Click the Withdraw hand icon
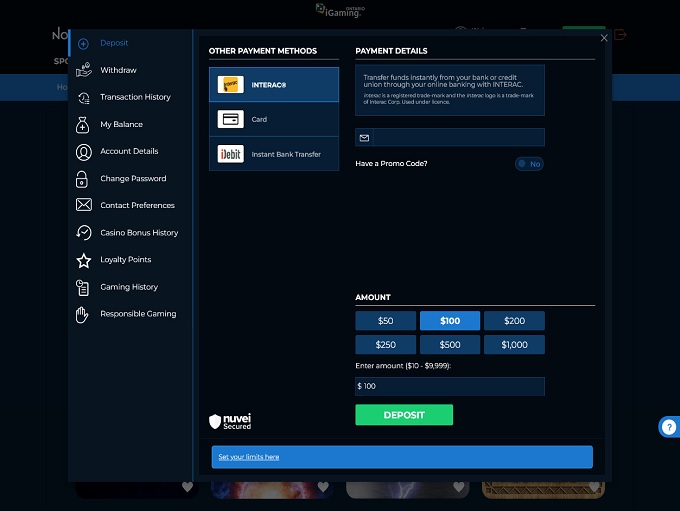680x511 pixels. [83, 71]
